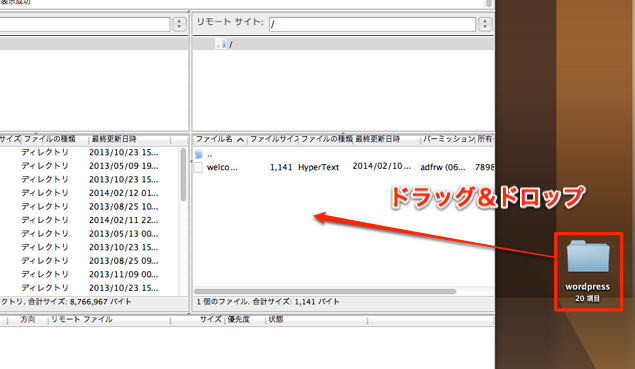Sort remote list by パーミッション column
The height and width of the screenshot is (369, 635).
point(448,139)
